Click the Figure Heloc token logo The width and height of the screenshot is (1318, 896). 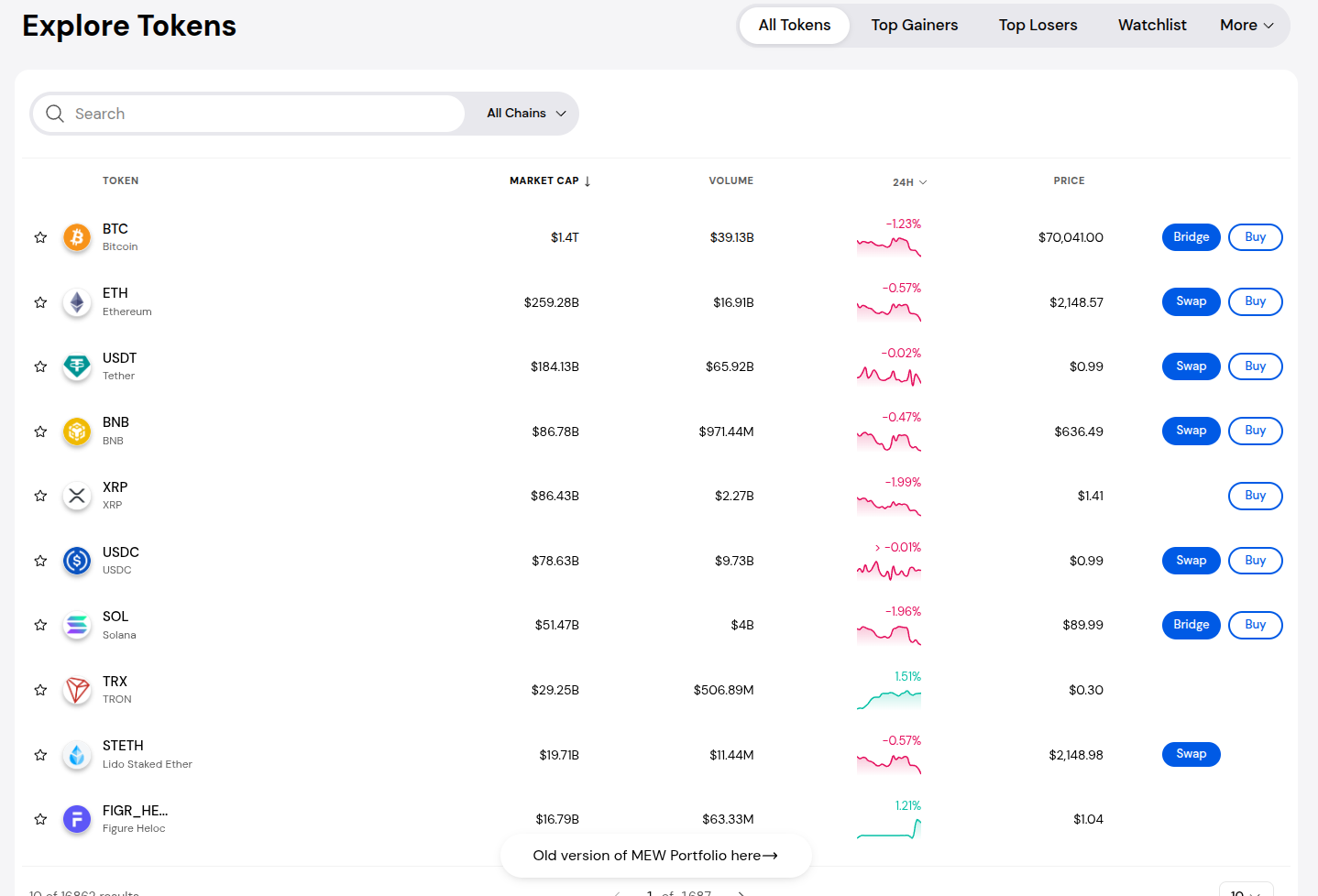tap(77, 819)
